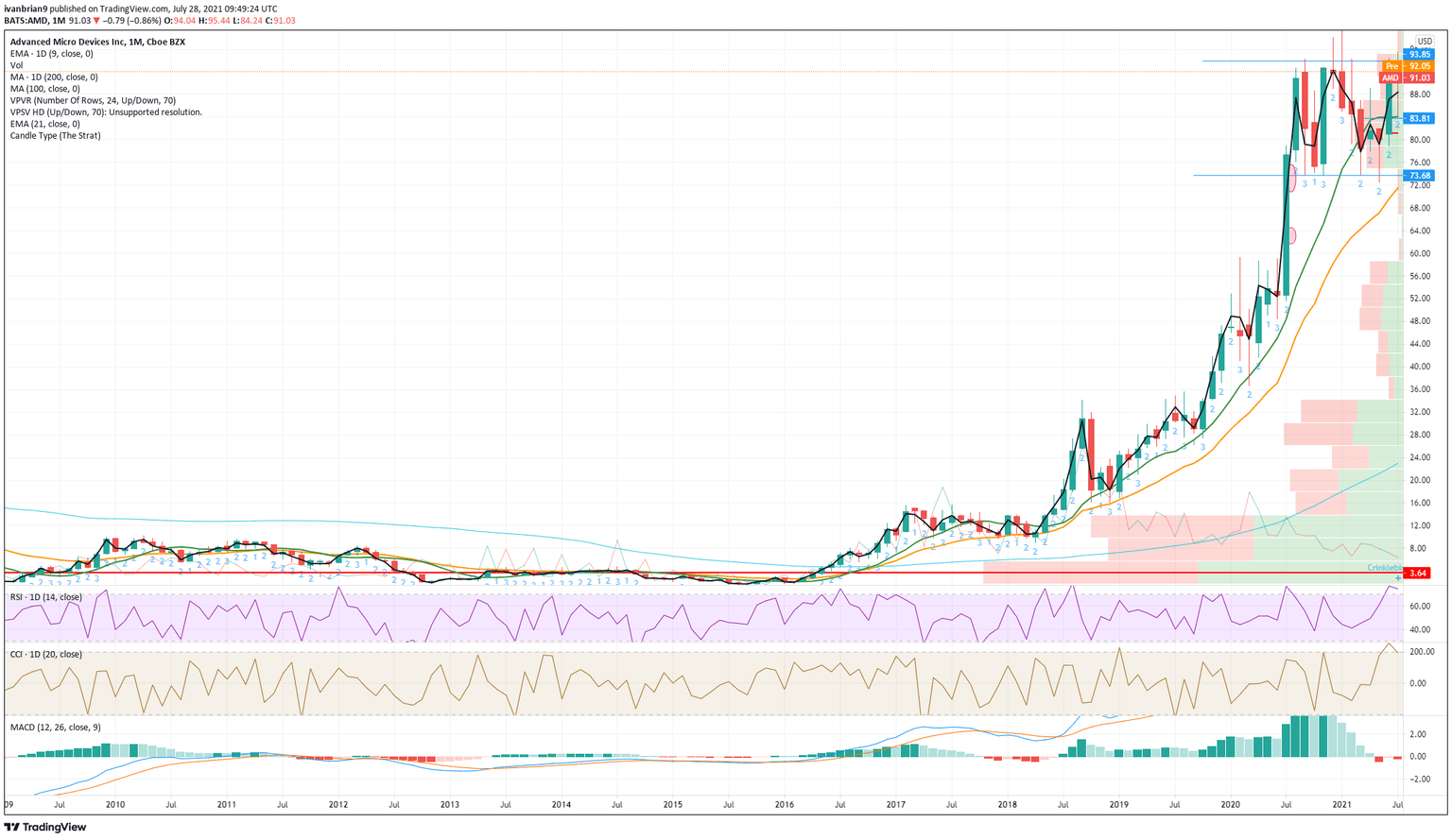Click the C:91.03 close value in header

point(280,20)
